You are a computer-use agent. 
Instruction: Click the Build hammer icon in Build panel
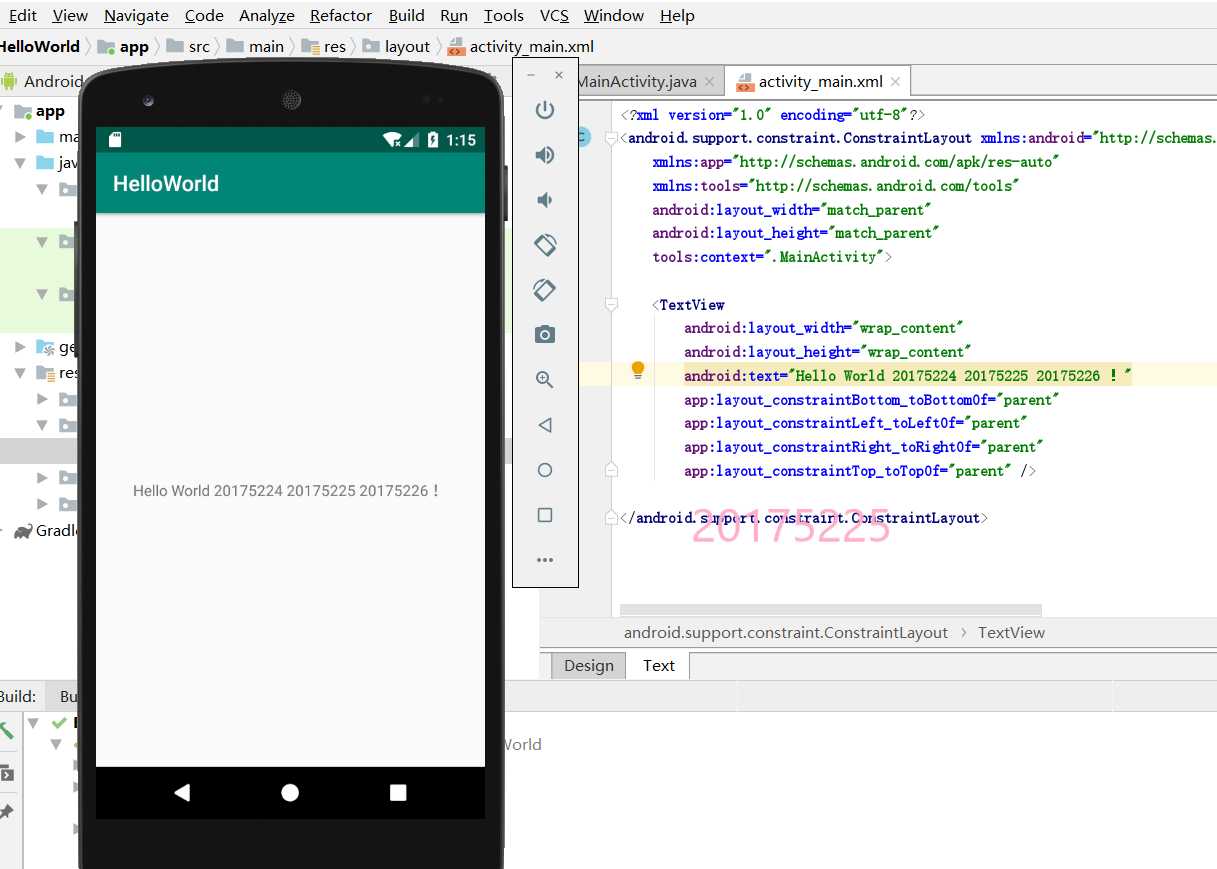point(6,730)
